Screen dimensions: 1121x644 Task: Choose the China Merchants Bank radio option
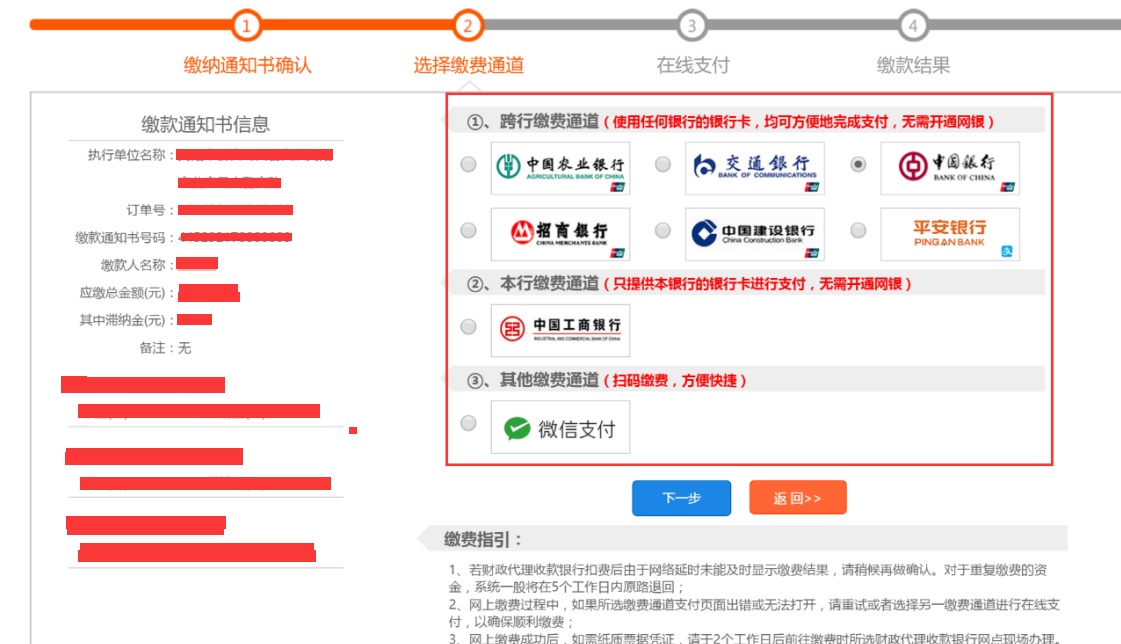click(x=468, y=231)
